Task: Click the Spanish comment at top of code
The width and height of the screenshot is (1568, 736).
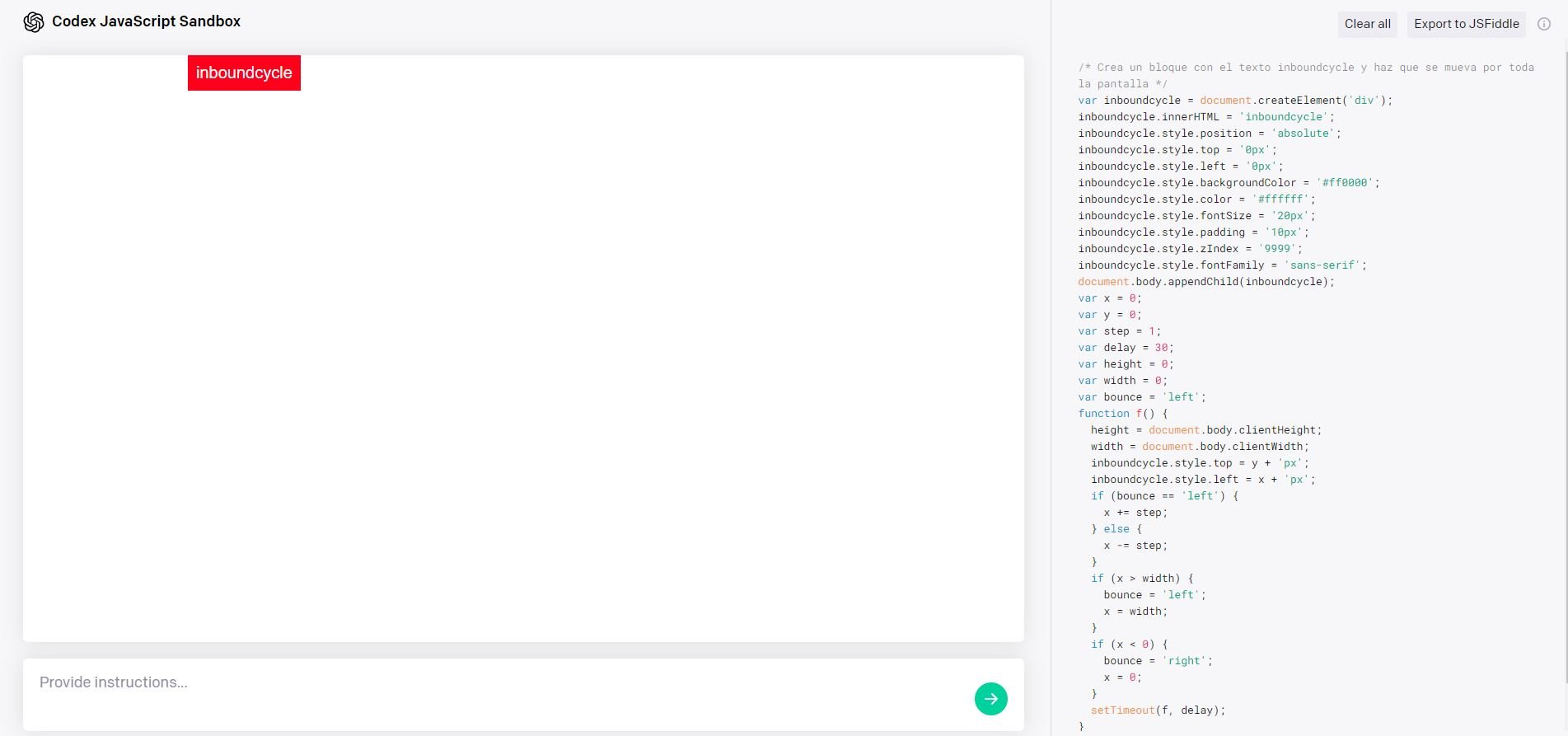Action: 1305,68
